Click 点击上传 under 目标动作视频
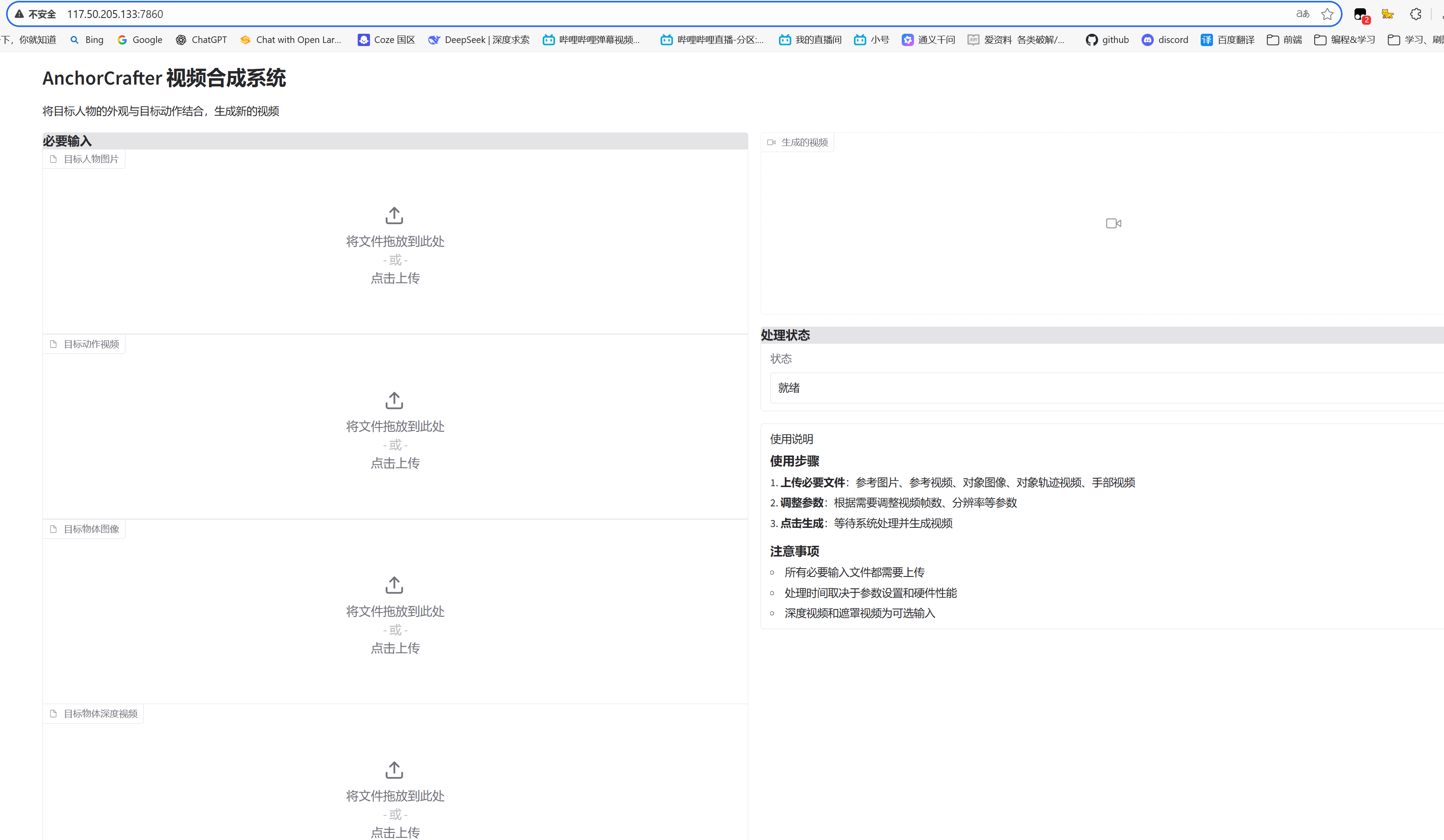The height and width of the screenshot is (840, 1444). [395, 463]
